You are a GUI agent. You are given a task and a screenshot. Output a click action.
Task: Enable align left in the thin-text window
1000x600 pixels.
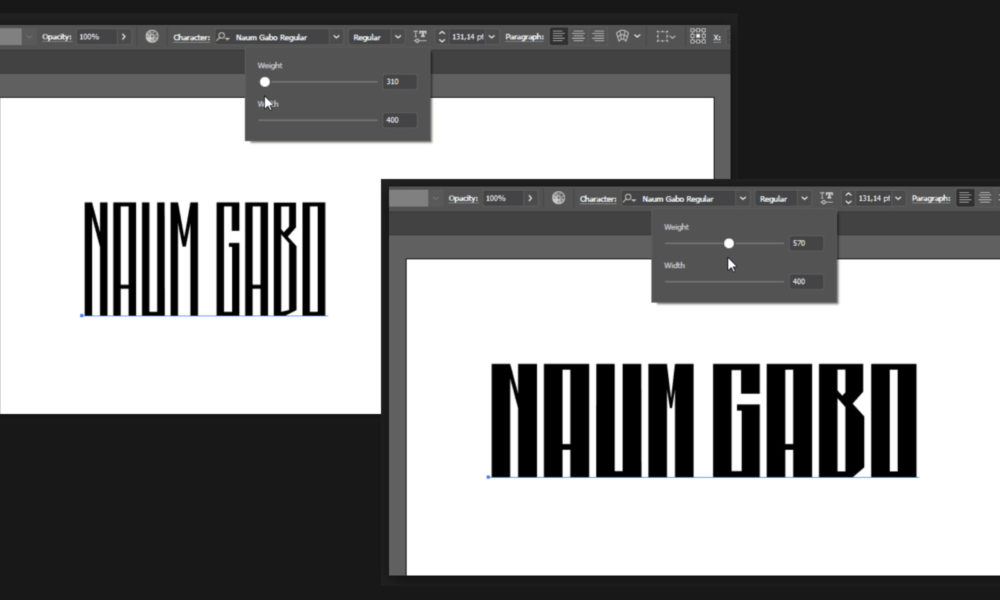pos(559,36)
